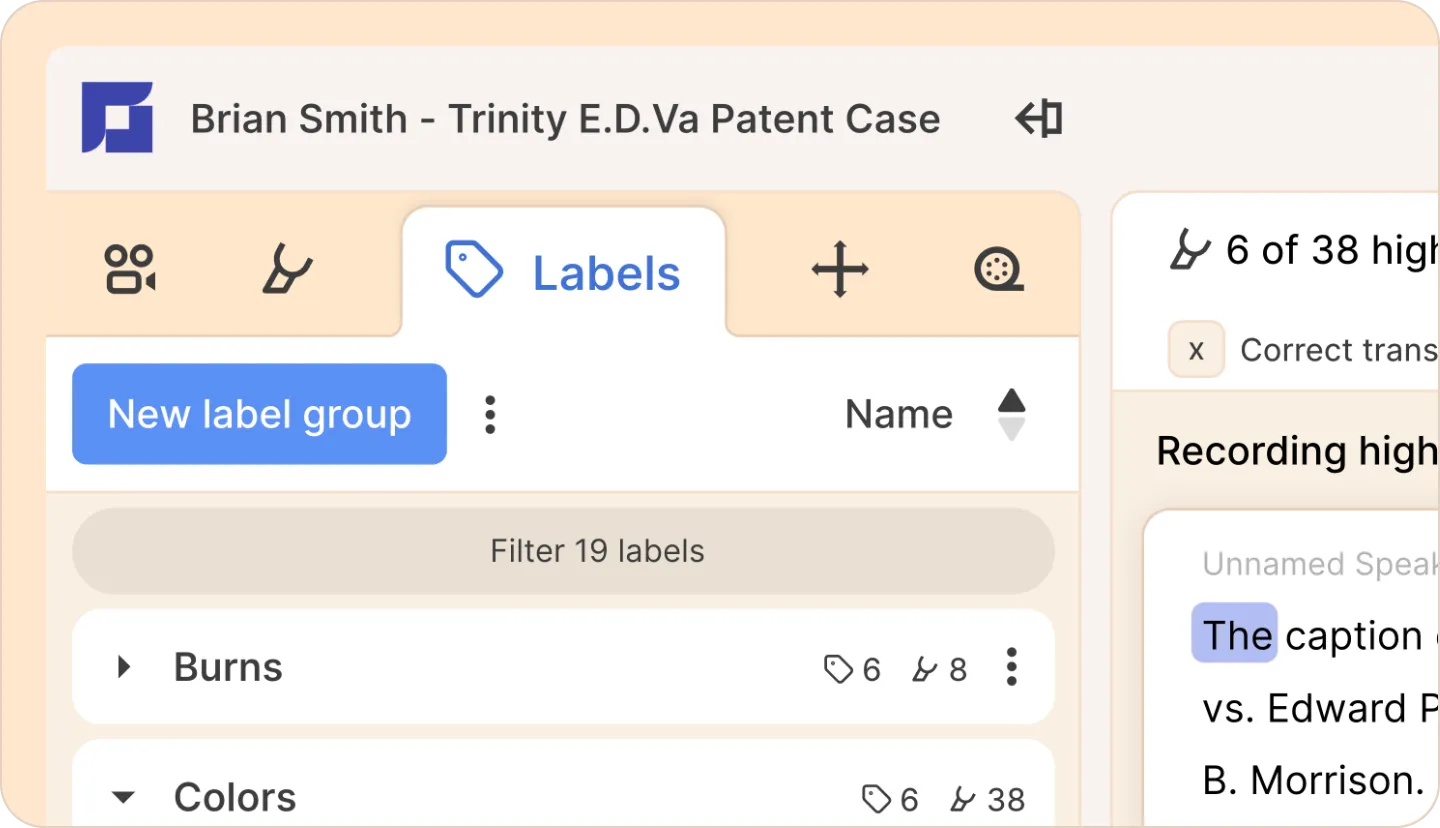Click the highlight count icon in Colors
The width and height of the screenshot is (1440, 828).
point(963,799)
